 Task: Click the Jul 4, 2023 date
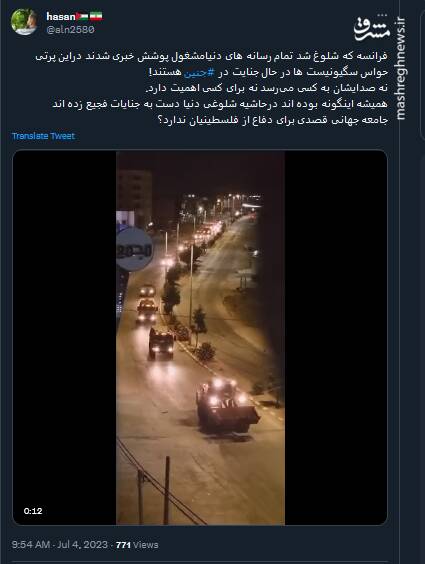point(82,545)
